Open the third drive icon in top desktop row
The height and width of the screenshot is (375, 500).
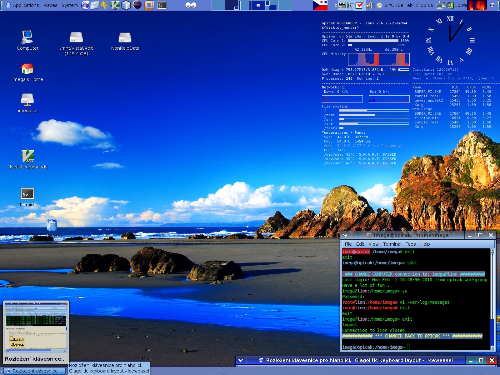[x=125, y=37]
